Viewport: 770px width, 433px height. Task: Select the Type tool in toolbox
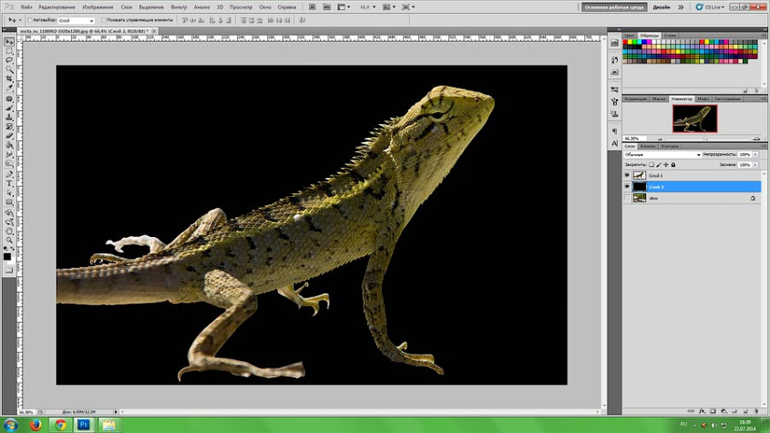[10, 184]
